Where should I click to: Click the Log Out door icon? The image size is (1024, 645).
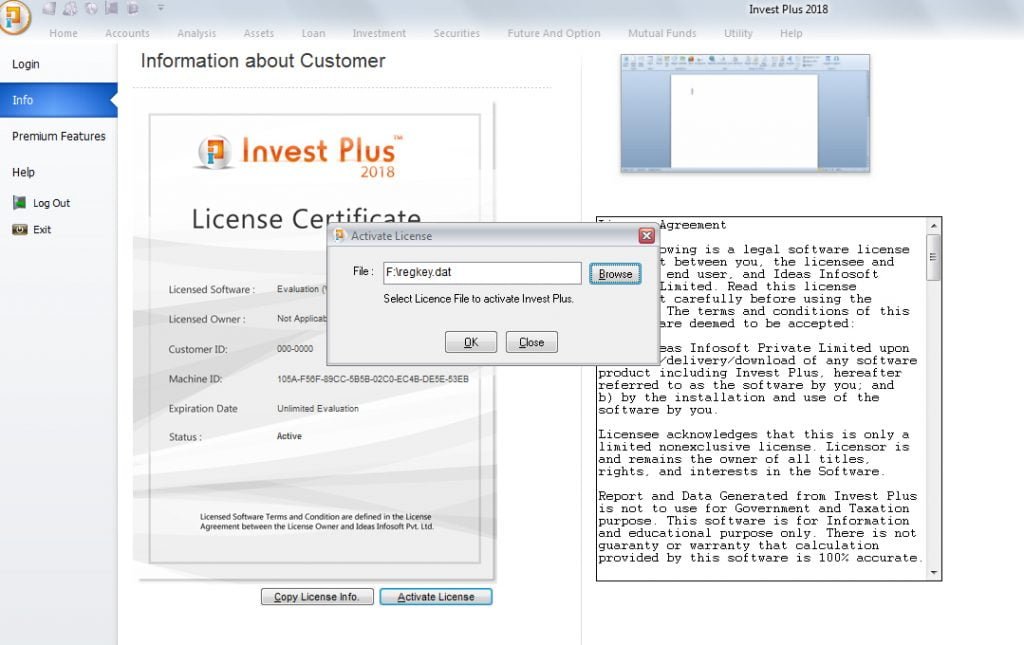pos(20,202)
